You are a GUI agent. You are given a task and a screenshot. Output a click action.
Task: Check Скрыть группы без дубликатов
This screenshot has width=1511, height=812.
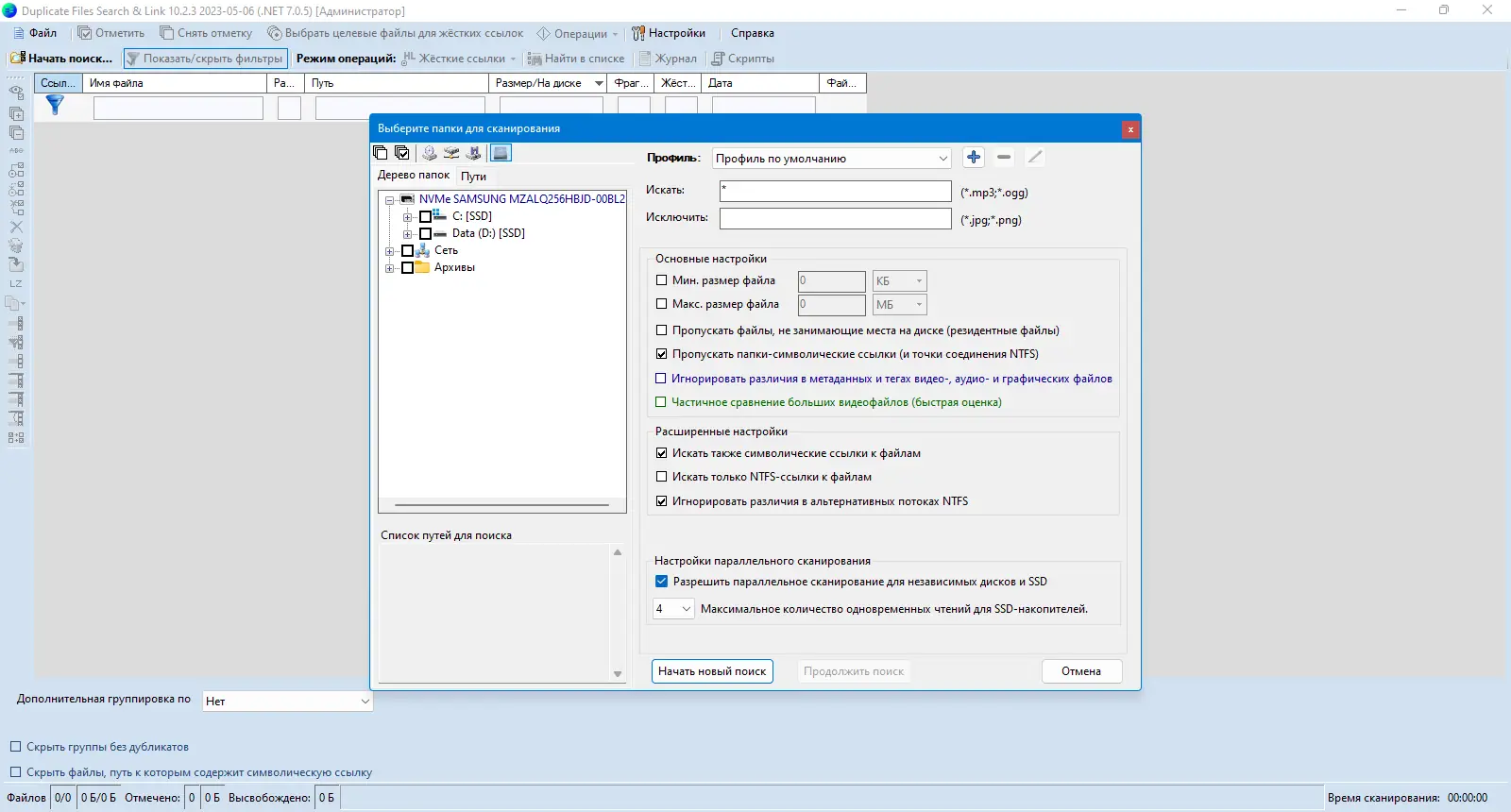(15, 747)
